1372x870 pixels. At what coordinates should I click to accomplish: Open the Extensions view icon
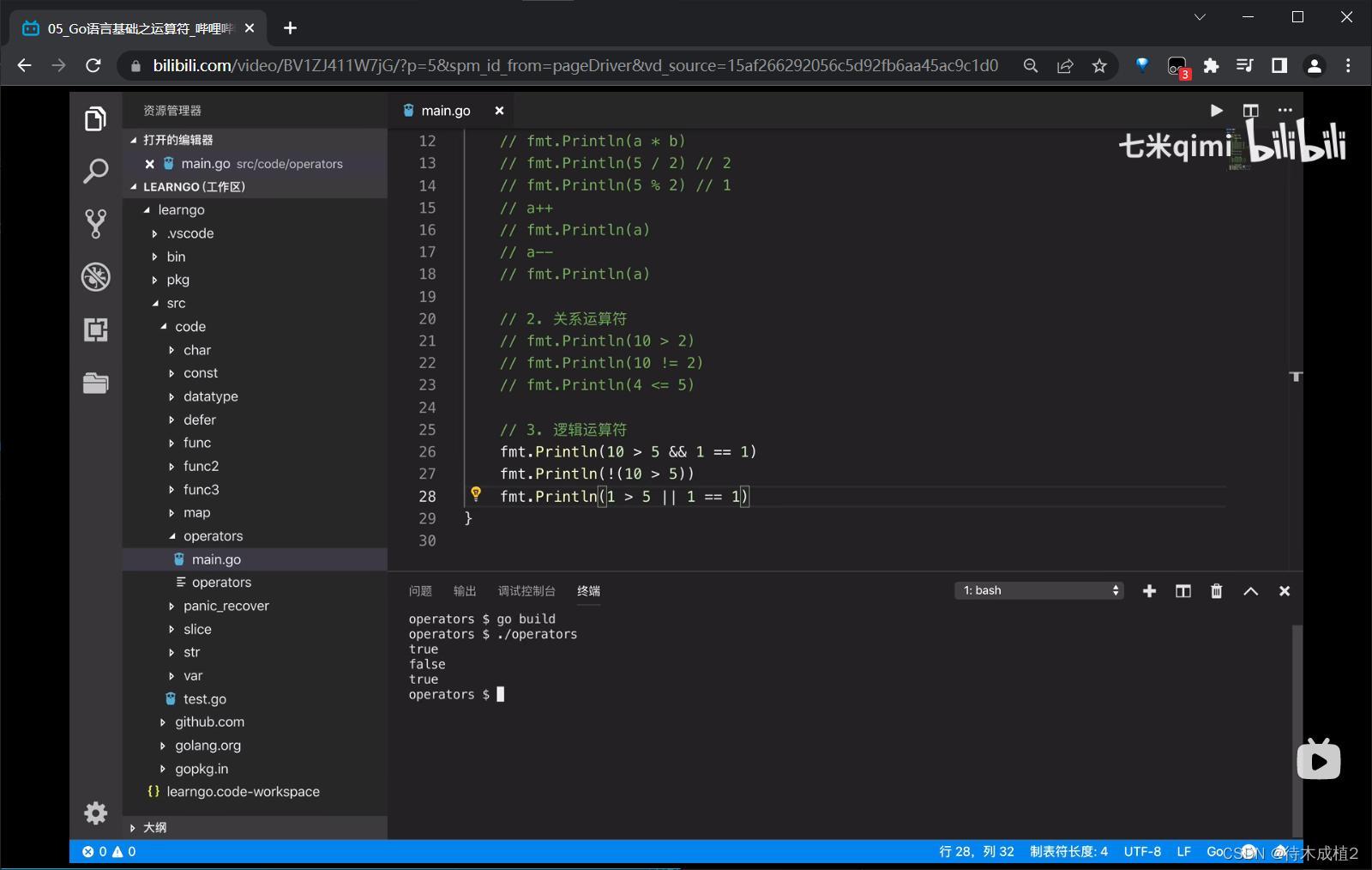coord(95,329)
